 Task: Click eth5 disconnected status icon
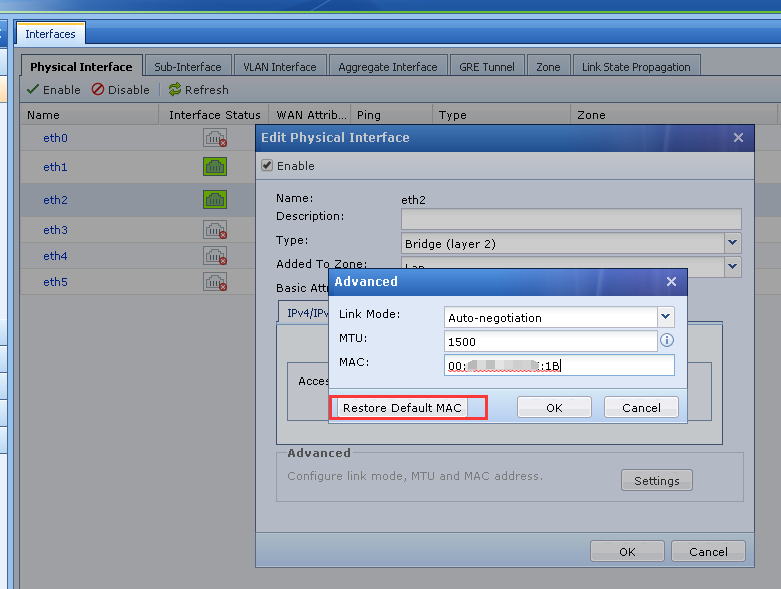215,281
